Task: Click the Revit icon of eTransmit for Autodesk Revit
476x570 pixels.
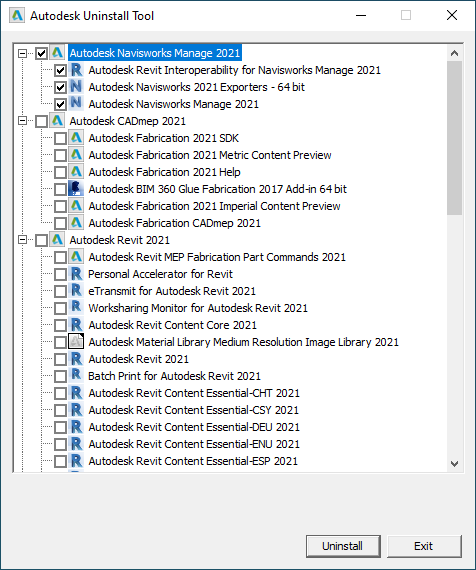Action: (76, 291)
